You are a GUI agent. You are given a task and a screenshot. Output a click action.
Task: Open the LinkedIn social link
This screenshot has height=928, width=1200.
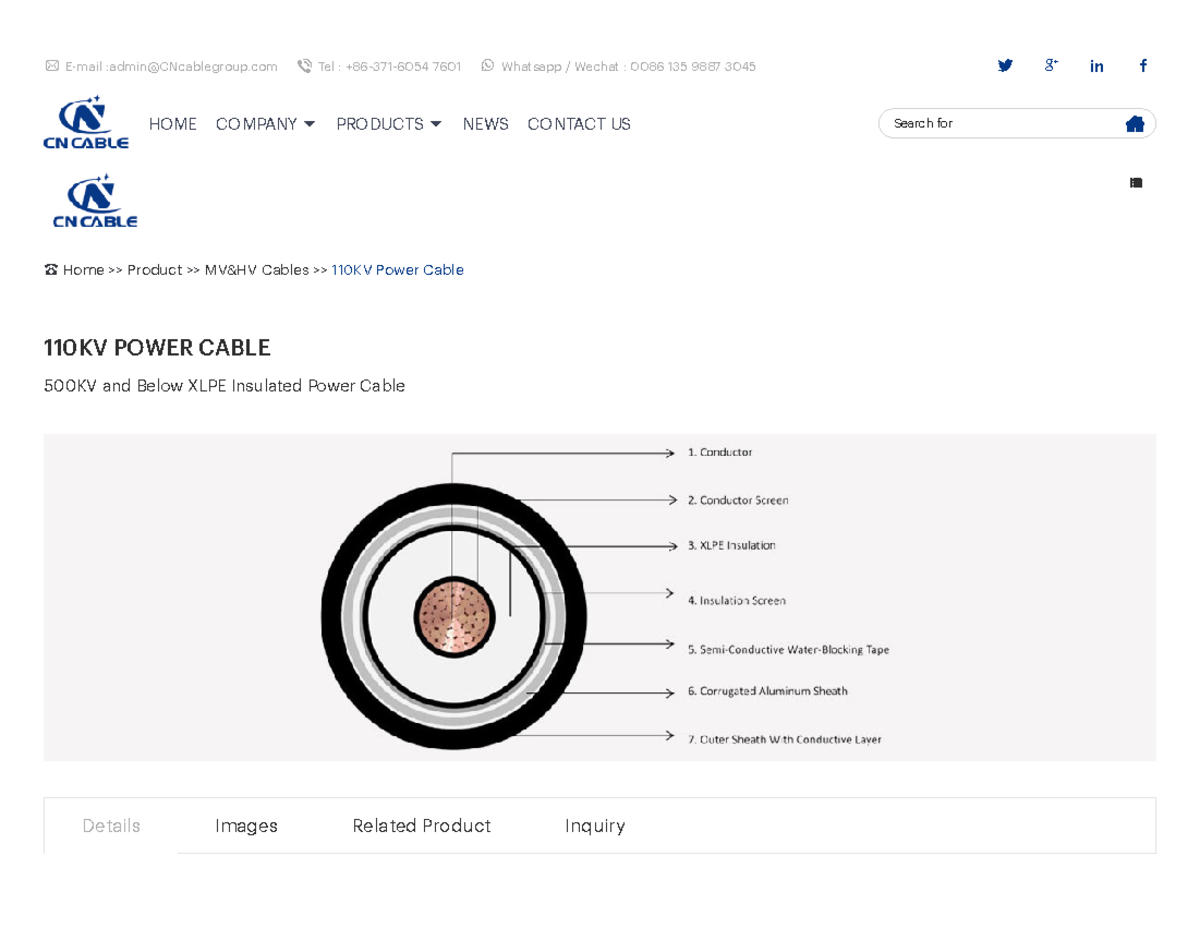[x=1097, y=66]
